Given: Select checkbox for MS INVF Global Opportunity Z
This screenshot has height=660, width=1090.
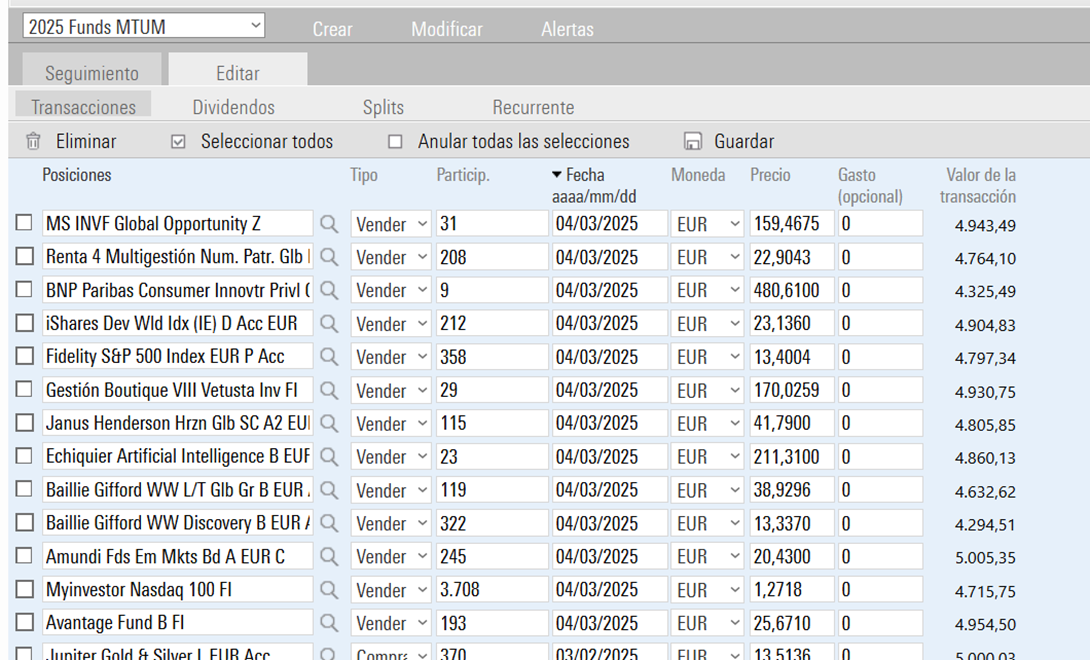Looking at the screenshot, I should tap(24, 223).
